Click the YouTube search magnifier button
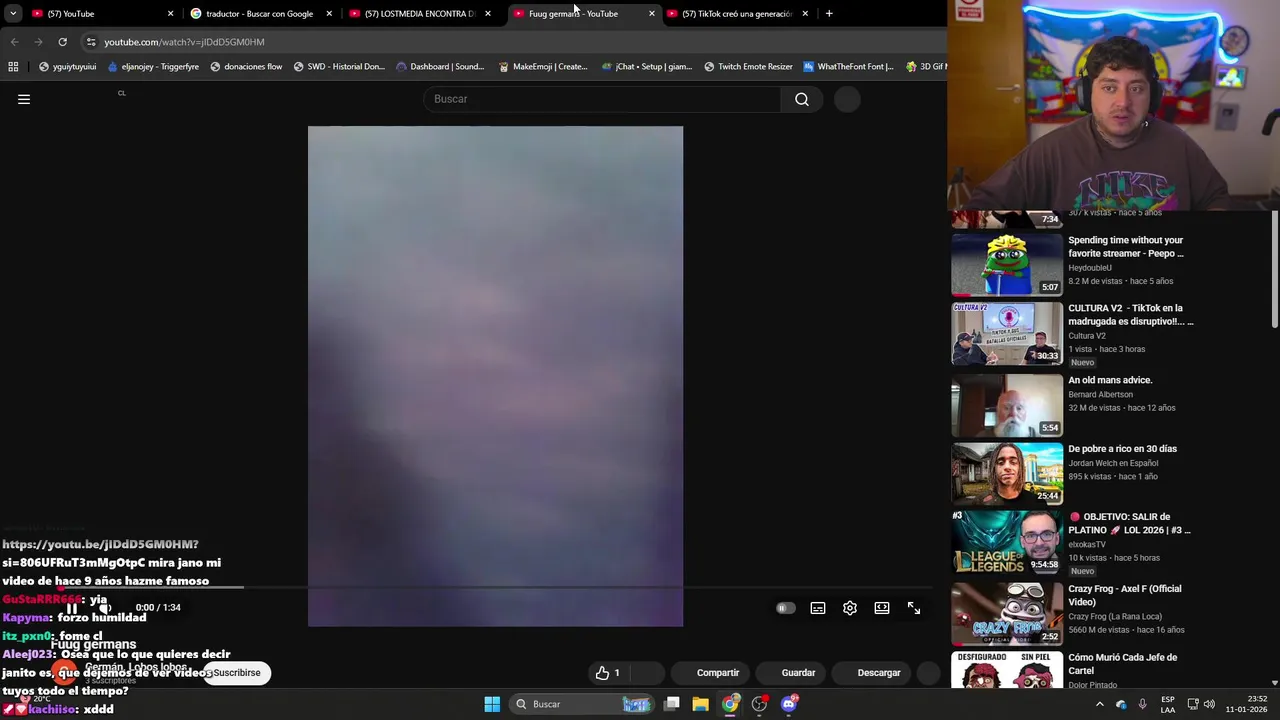This screenshot has width=1280, height=720. click(802, 99)
